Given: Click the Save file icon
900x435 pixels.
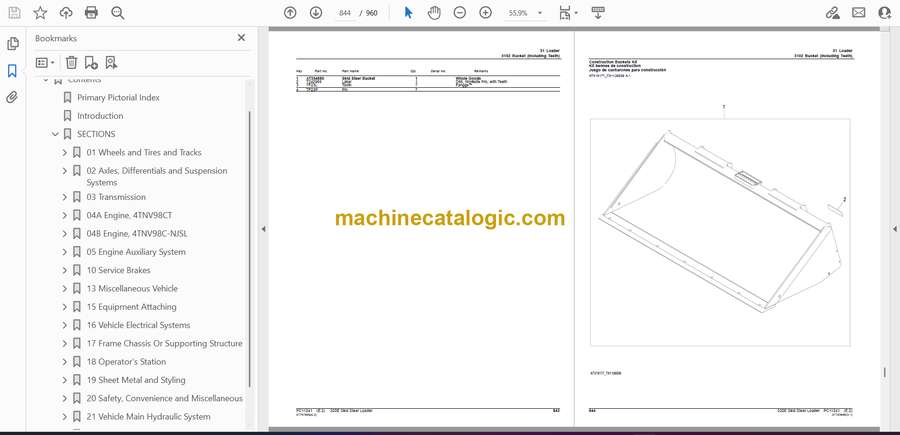Looking at the screenshot, I should coord(14,13).
